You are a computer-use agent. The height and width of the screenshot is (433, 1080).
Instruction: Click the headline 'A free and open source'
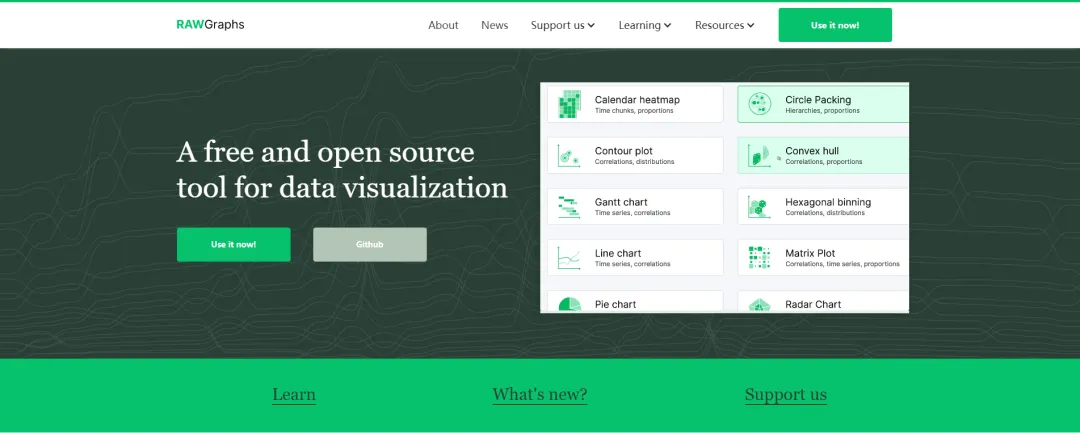click(x=325, y=152)
